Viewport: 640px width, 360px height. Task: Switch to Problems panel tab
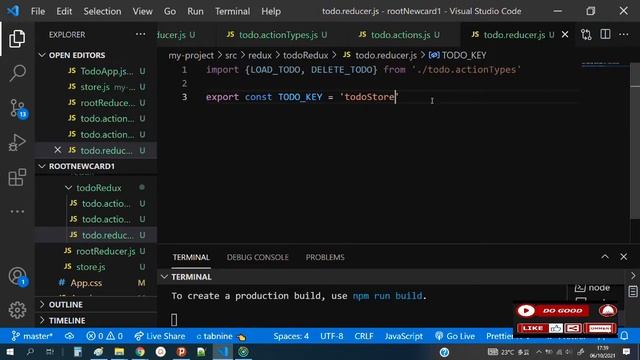(325, 257)
